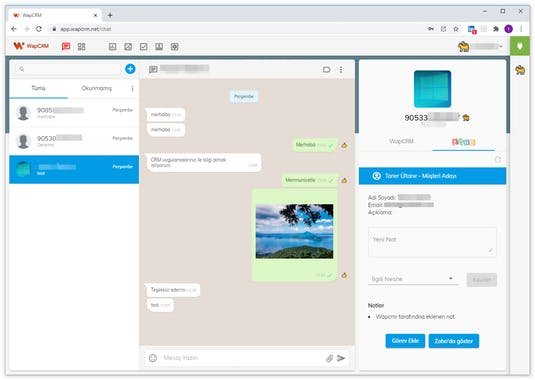Open the chat with number starting 9085
The height and width of the screenshot is (380, 535).
coord(74,113)
